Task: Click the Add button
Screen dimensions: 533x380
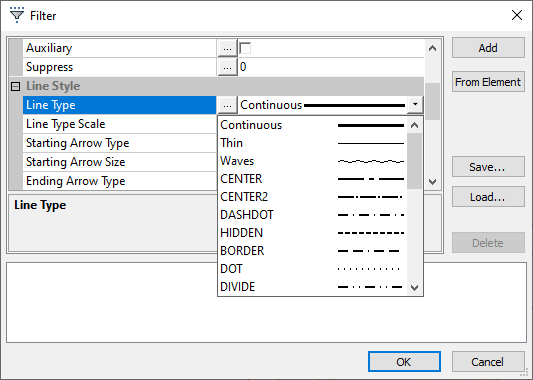Action: [488, 48]
